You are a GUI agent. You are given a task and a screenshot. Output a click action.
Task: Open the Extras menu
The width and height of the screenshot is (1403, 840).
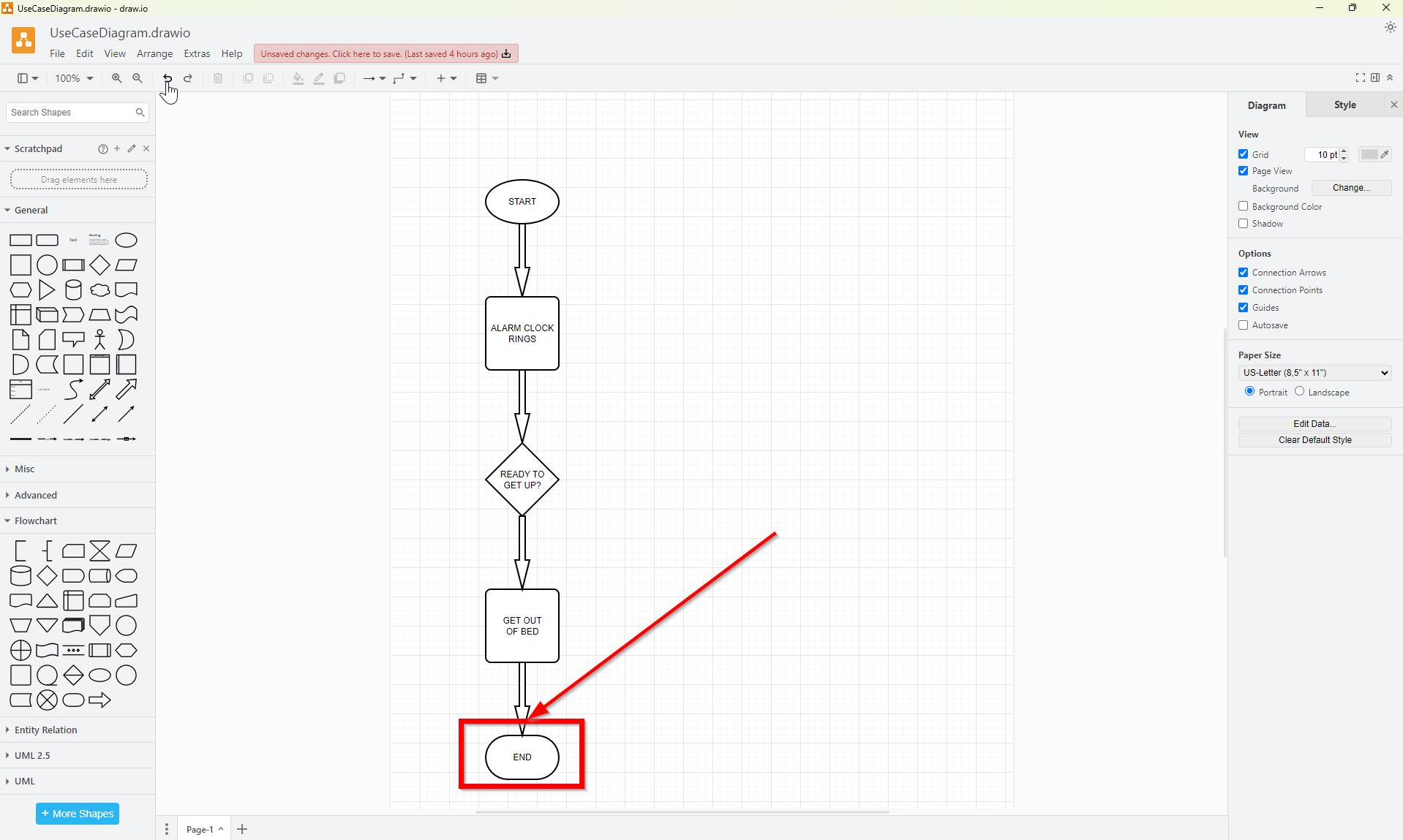196,53
